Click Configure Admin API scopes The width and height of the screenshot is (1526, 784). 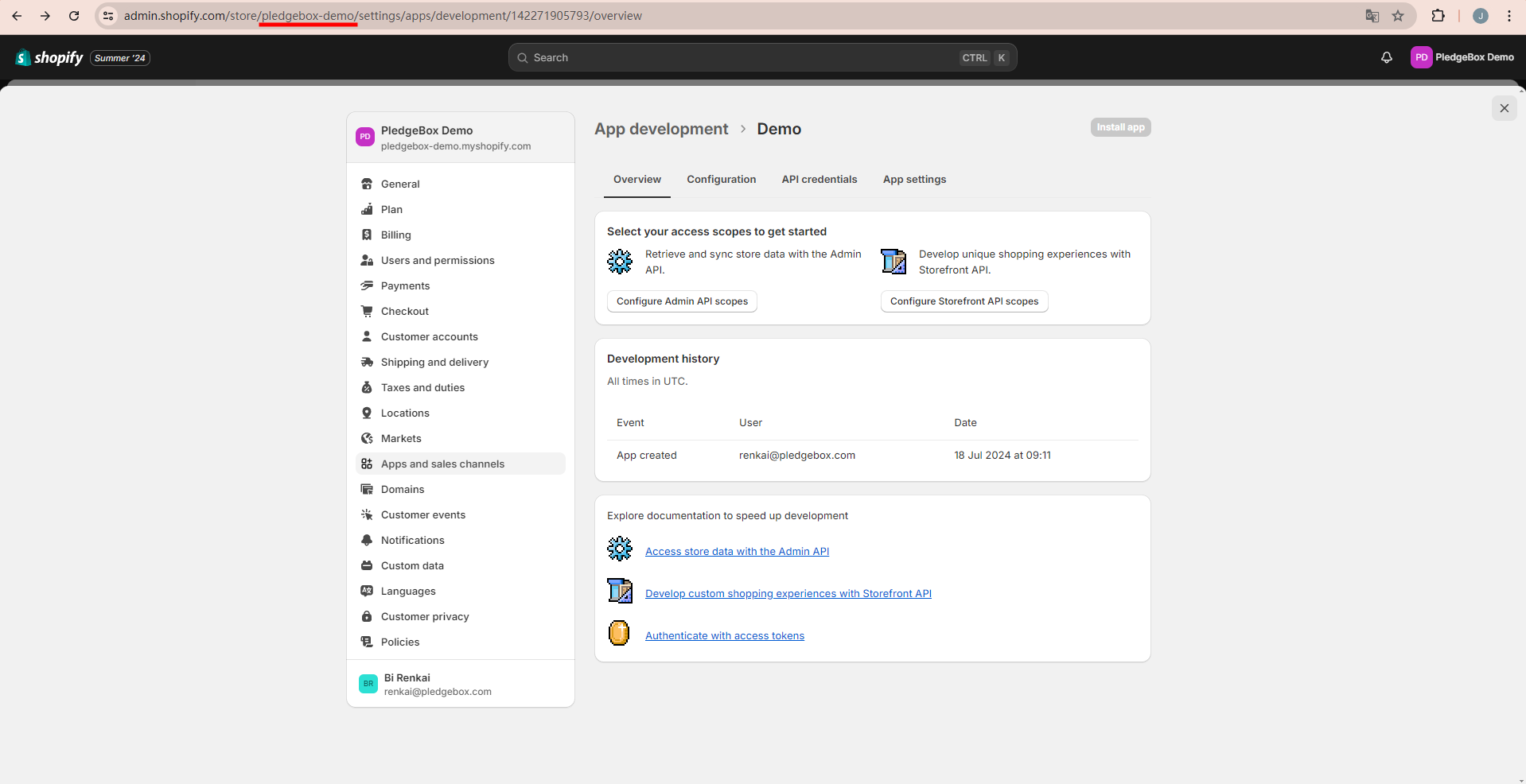683,301
